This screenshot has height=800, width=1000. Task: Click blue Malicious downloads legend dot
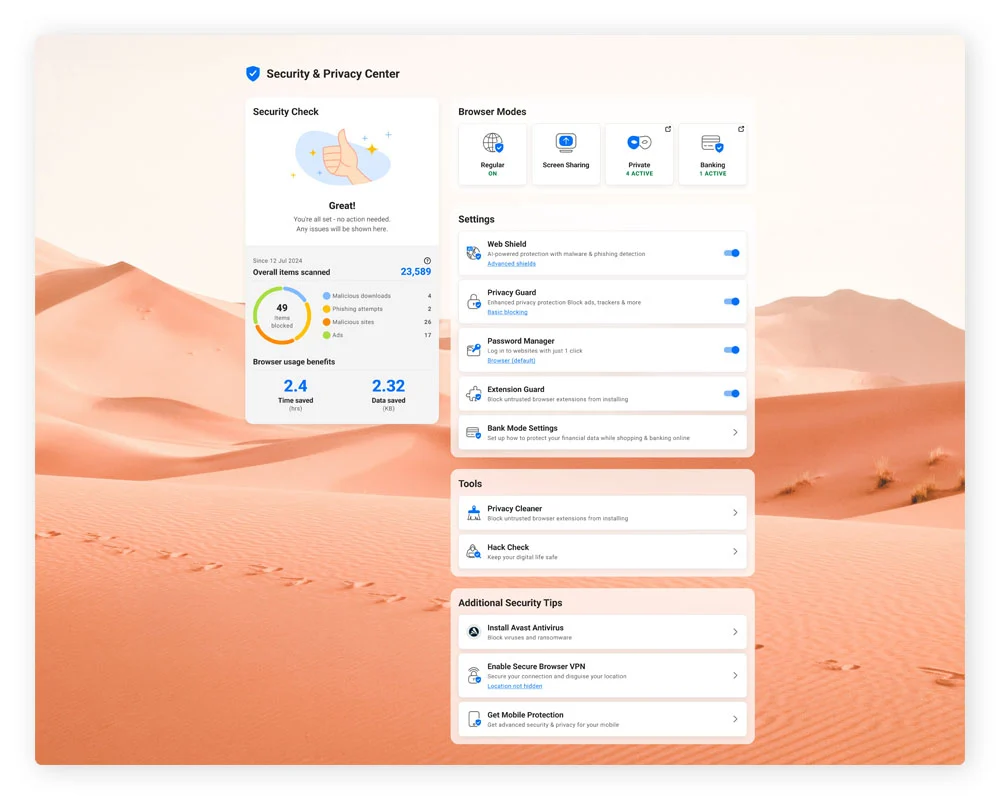point(327,296)
